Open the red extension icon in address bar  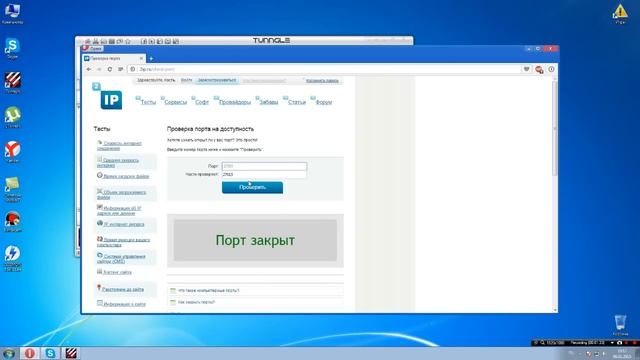539,70
